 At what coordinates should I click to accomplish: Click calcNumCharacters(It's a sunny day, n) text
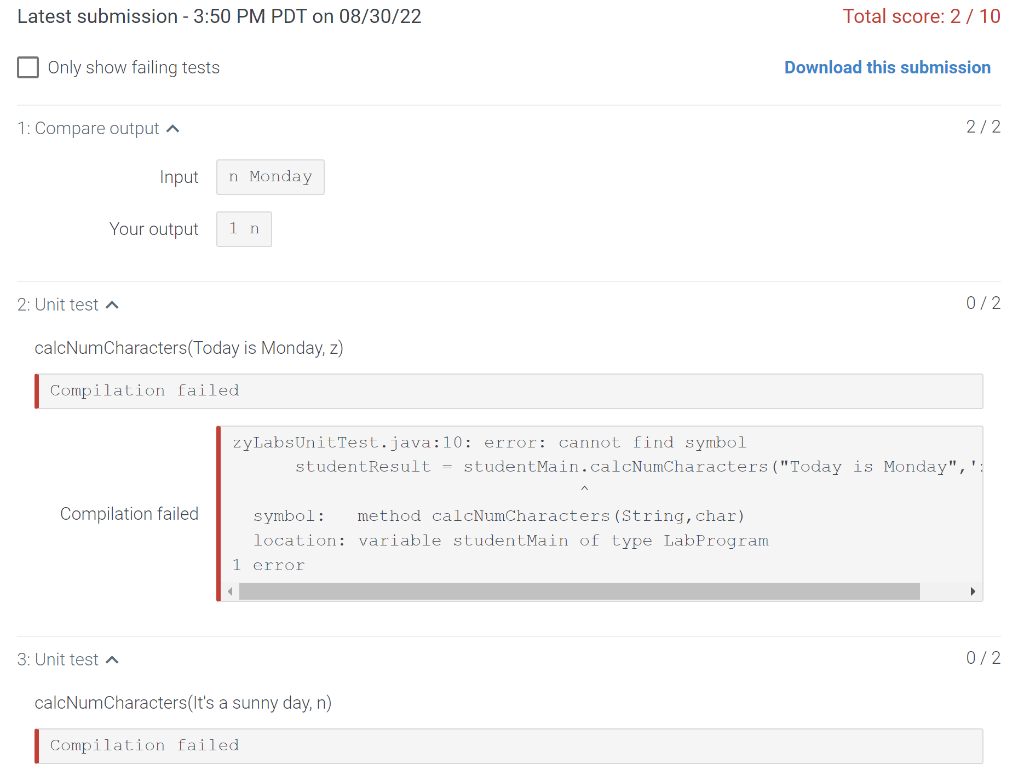[183, 703]
